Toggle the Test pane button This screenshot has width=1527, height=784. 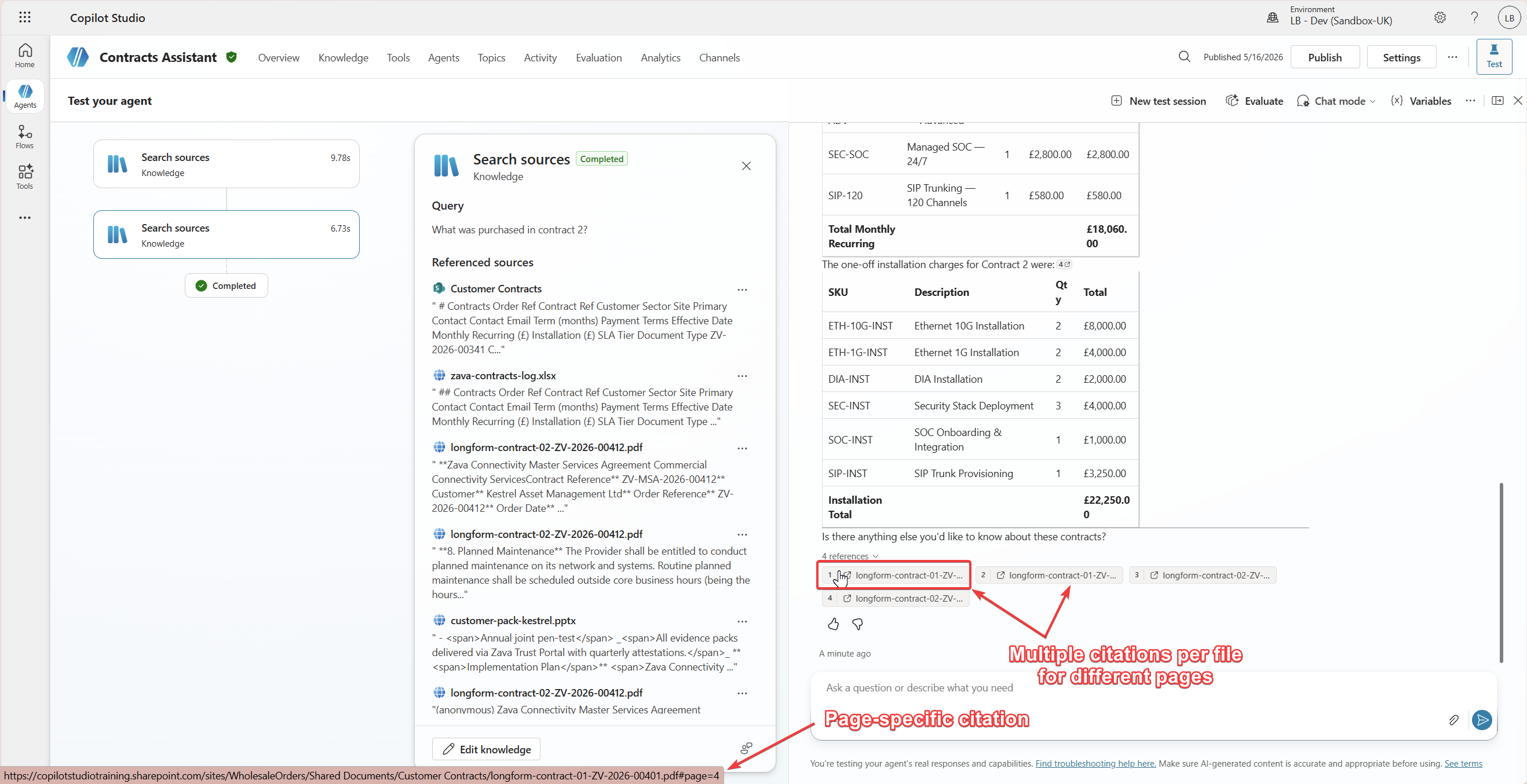click(1493, 56)
